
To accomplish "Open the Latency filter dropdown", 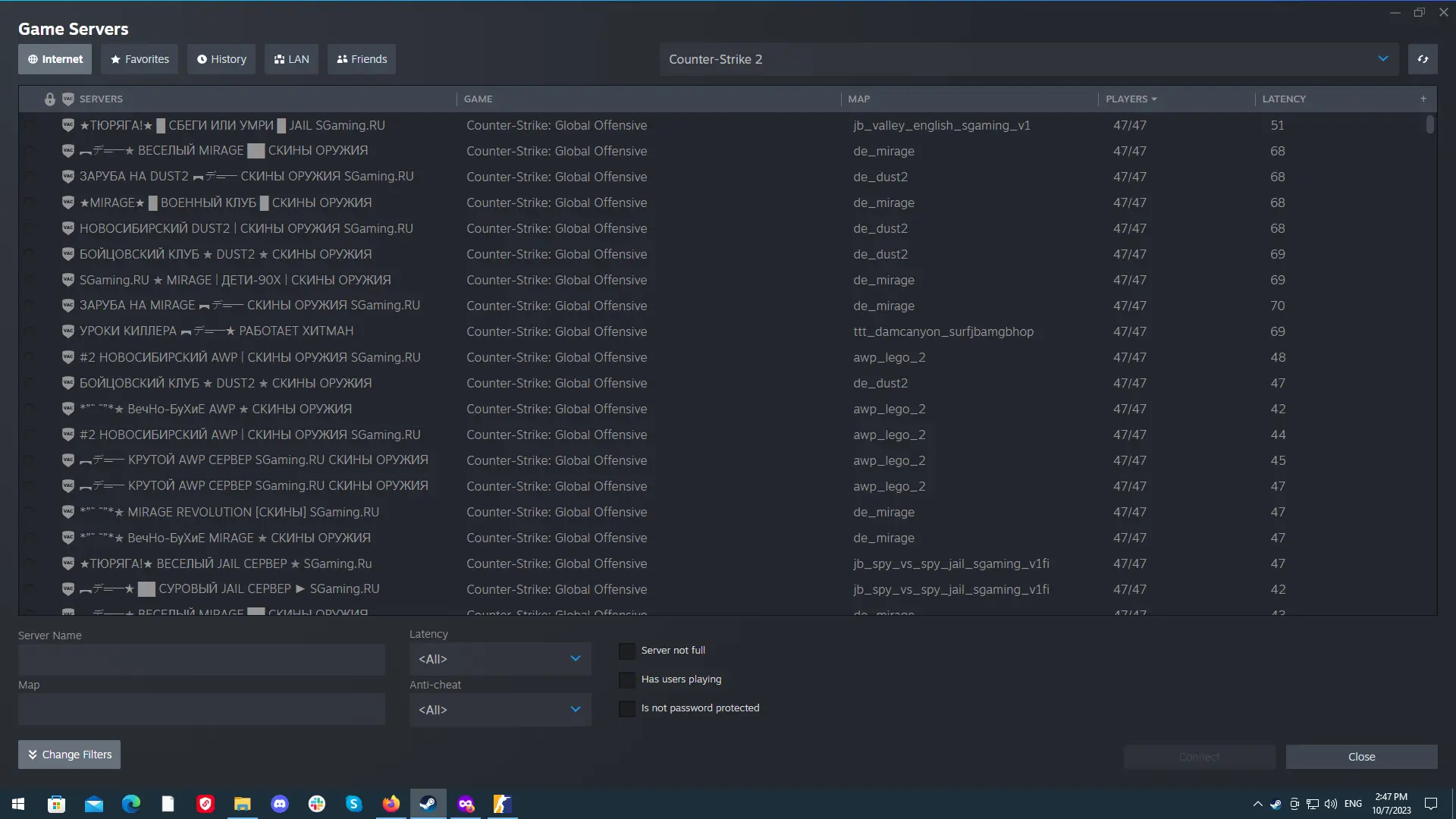I will click(x=500, y=659).
